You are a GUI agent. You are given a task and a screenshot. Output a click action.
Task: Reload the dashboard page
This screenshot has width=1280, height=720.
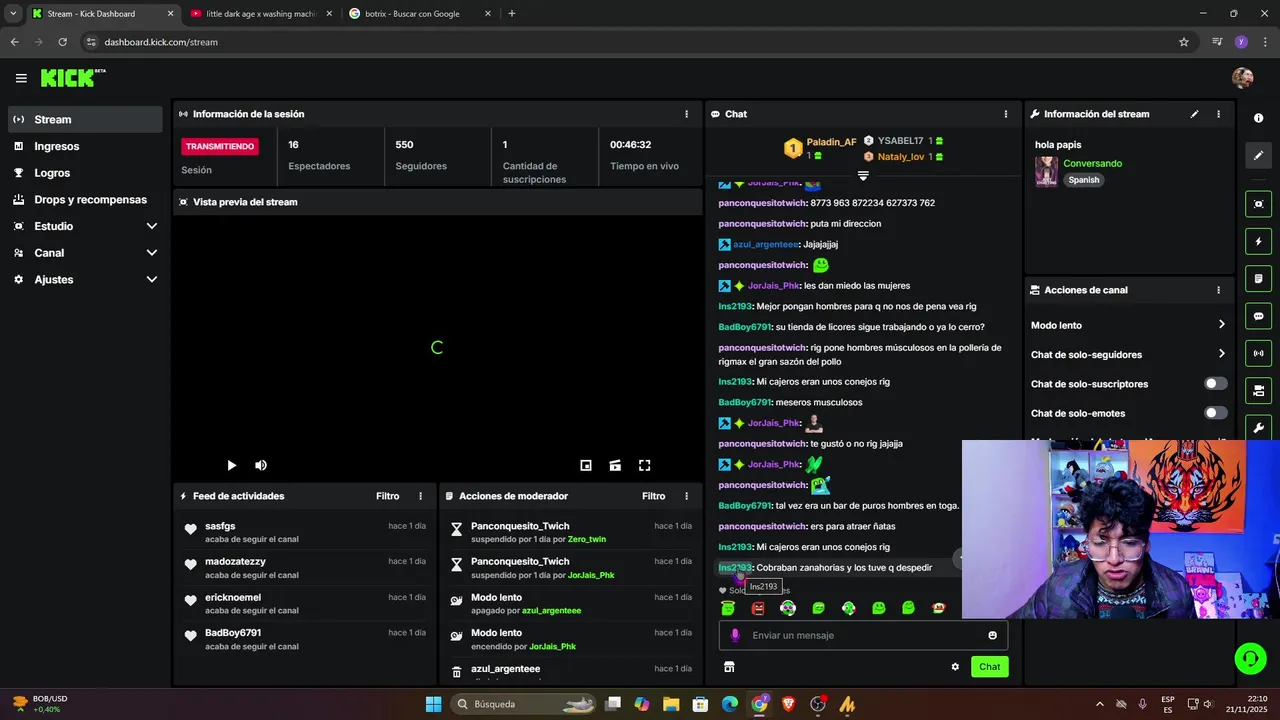[62, 42]
